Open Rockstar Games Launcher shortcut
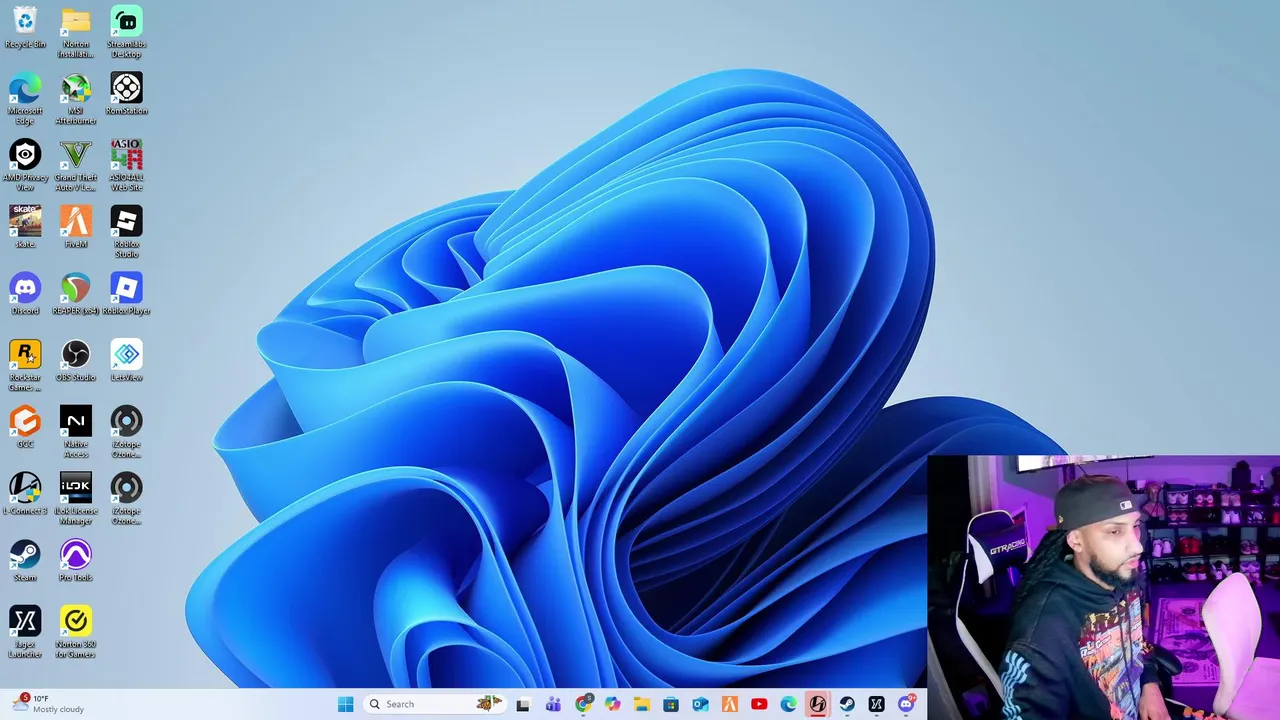 [x=25, y=366]
